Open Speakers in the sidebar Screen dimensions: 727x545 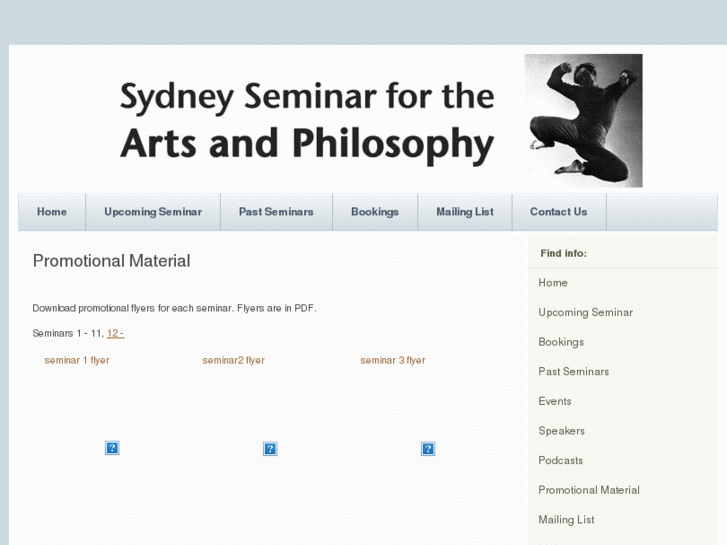[561, 431]
